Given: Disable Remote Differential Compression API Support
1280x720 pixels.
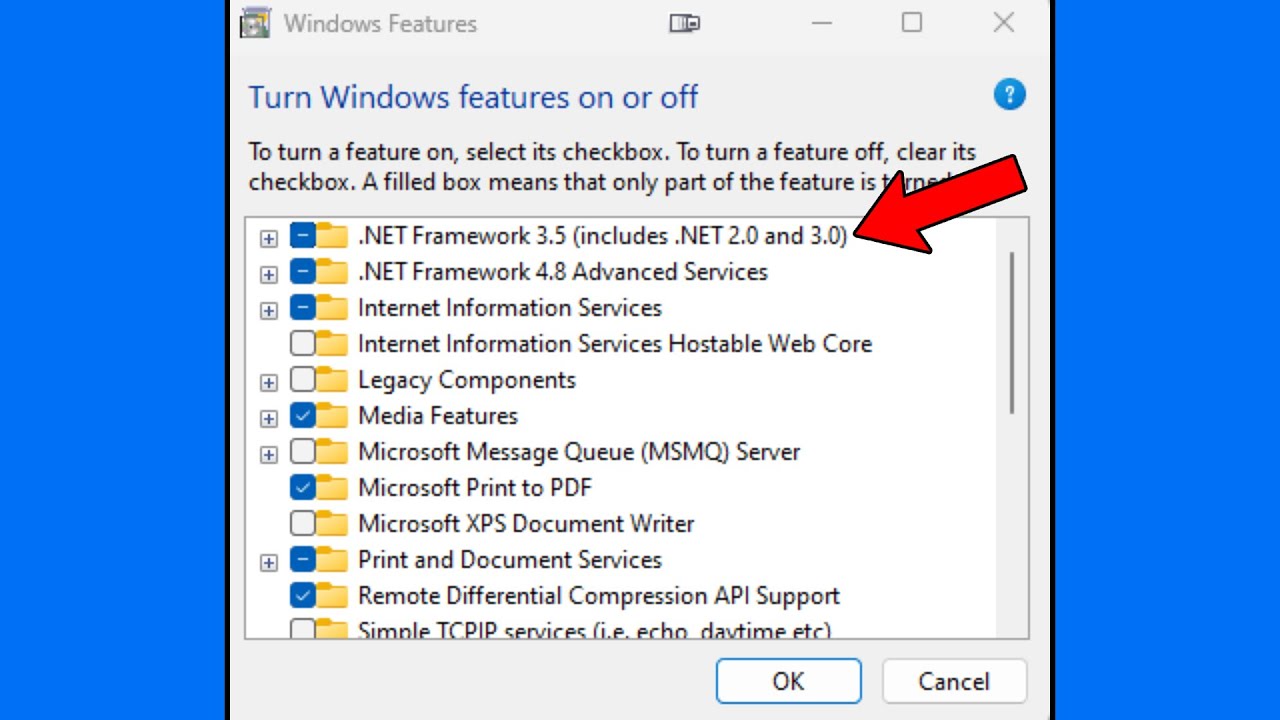Looking at the screenshot, I should (302, 596).
